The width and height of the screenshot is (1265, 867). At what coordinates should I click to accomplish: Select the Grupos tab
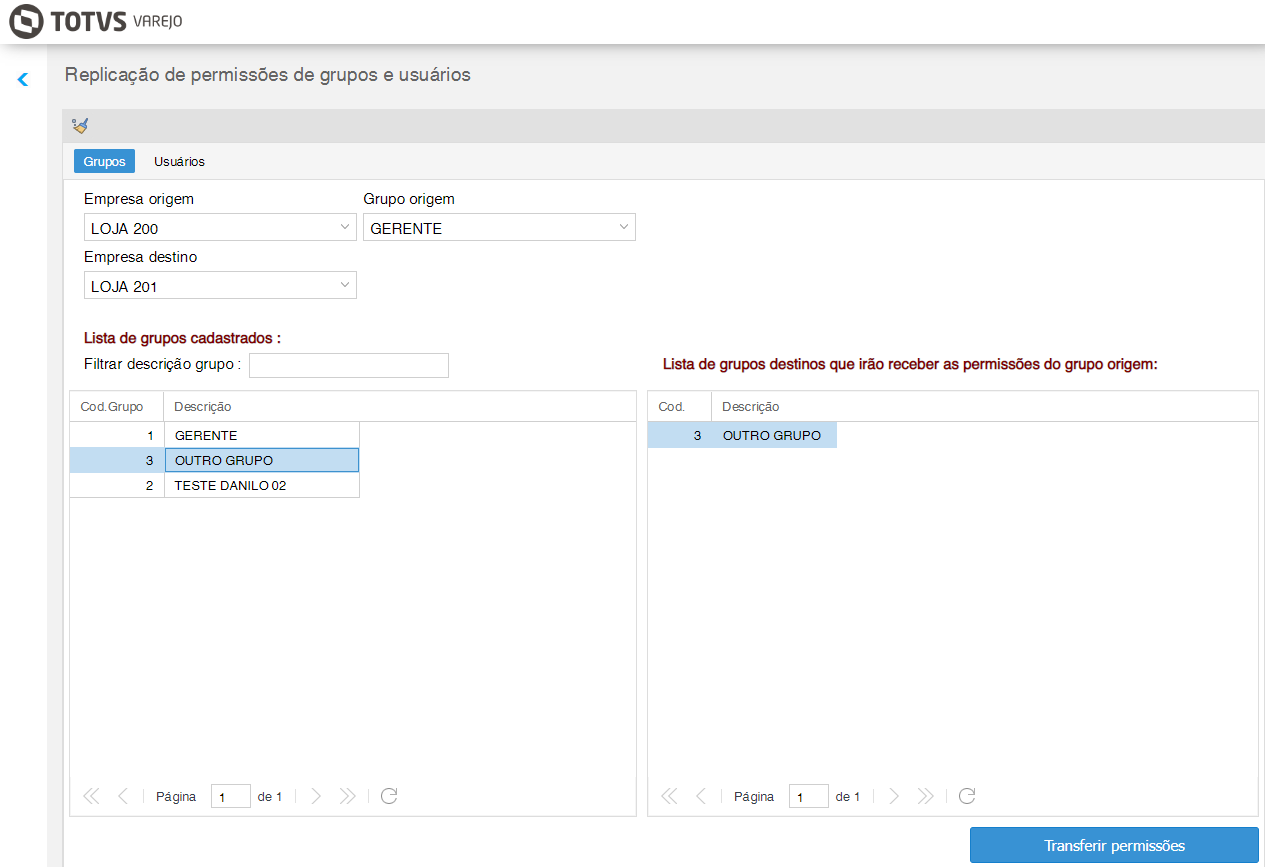(x=104, y=161)
